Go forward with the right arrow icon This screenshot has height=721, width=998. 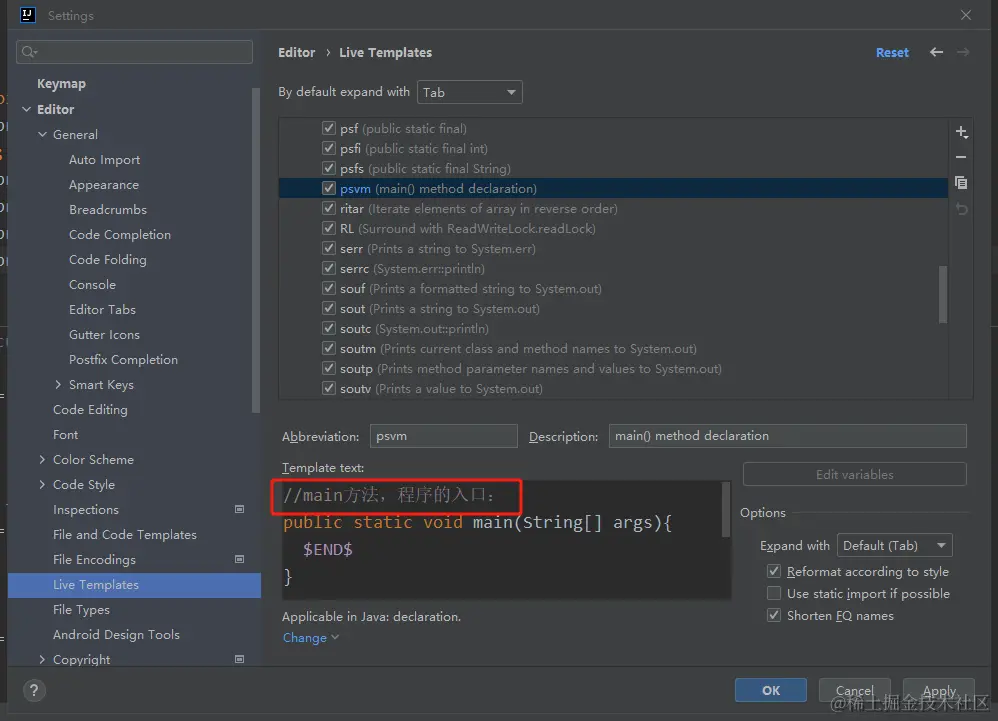[963, 52]
